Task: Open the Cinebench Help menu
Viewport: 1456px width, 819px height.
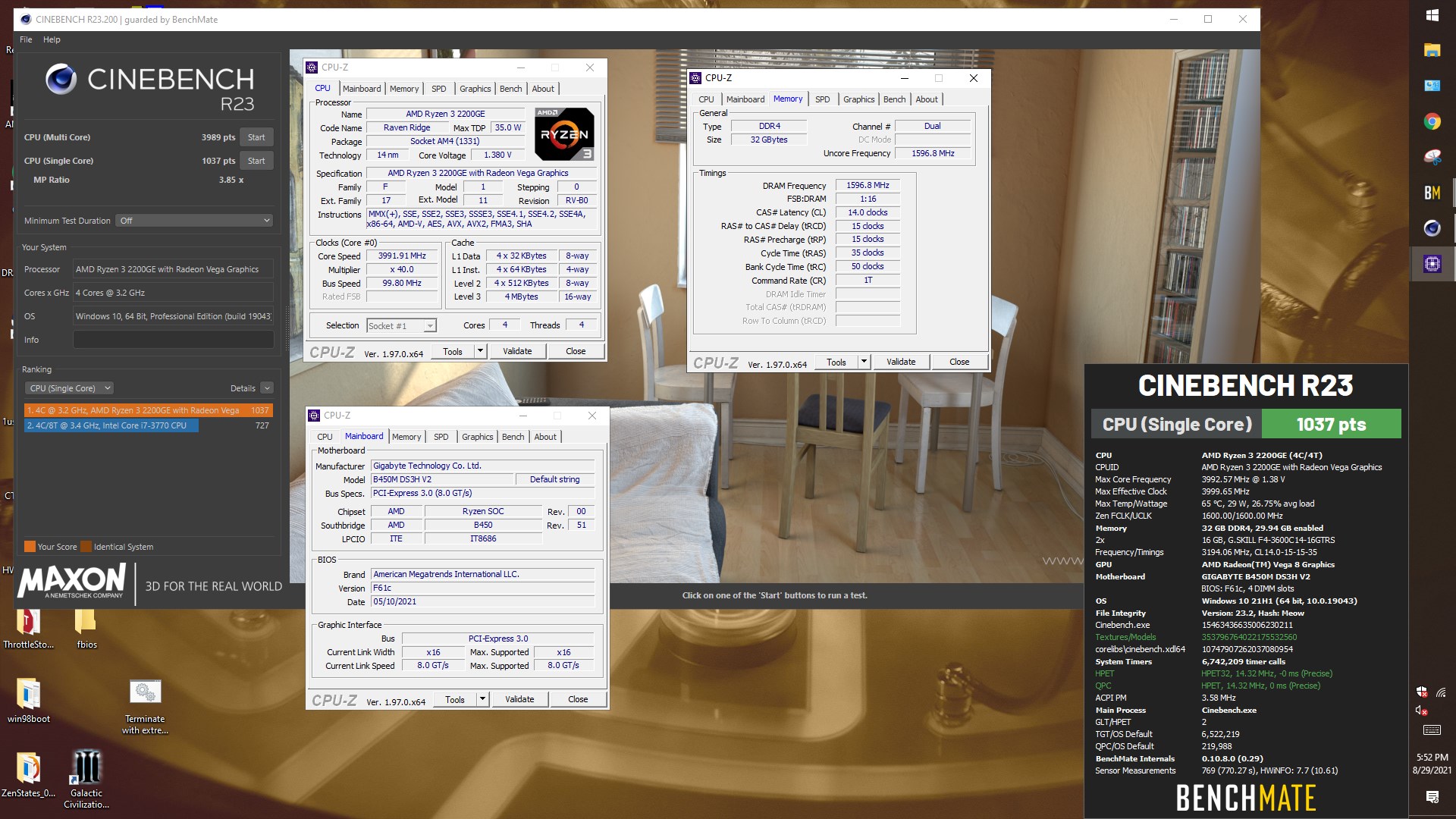Action: (x=52, y=39)
